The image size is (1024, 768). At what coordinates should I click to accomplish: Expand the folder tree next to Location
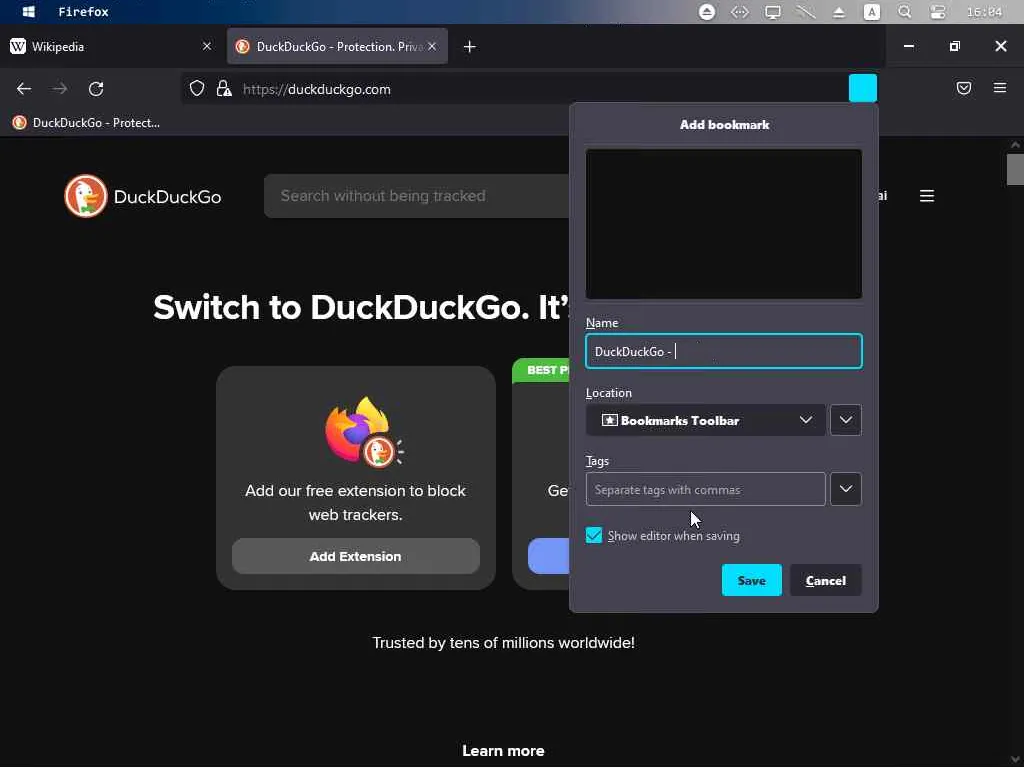[846, 420]
